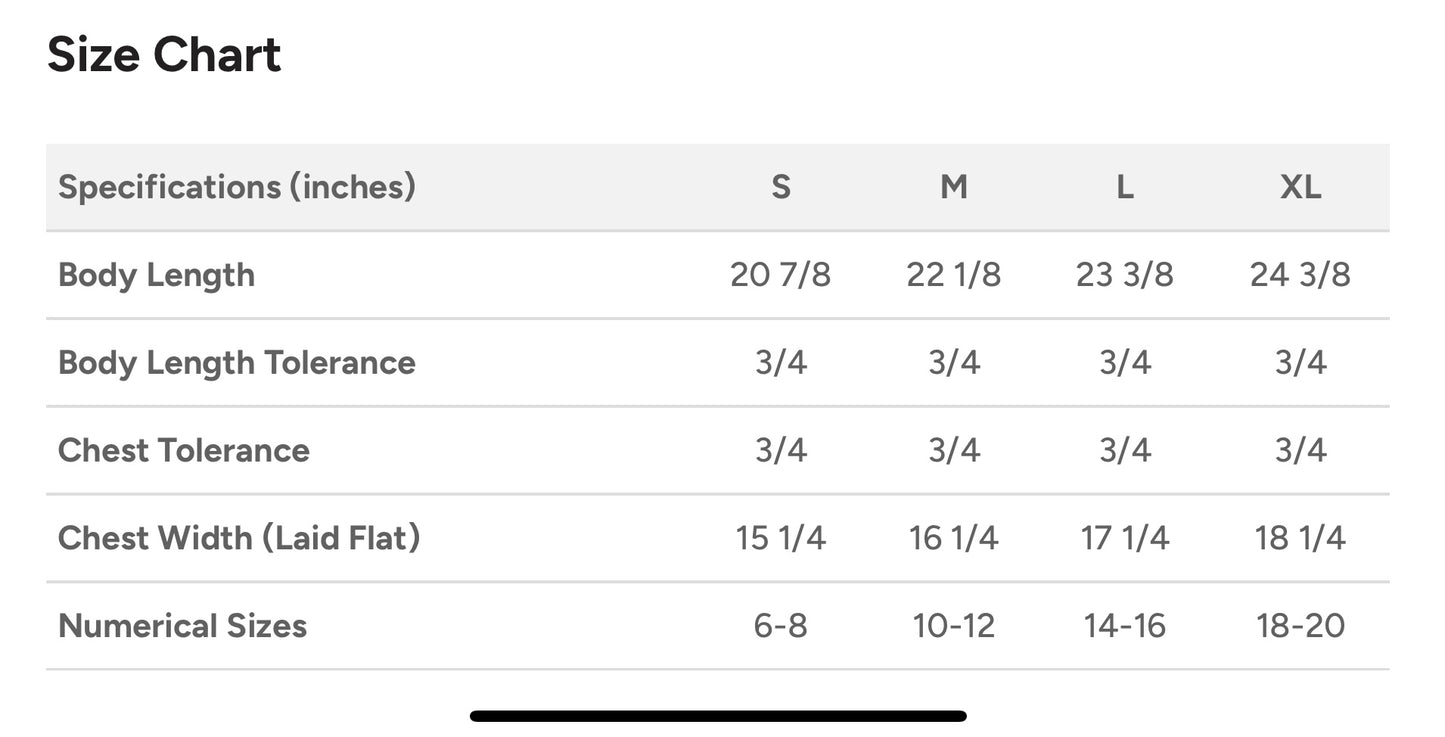
Task: Click the Body Length Tolerance row label
Action: [x=237, y=362]
